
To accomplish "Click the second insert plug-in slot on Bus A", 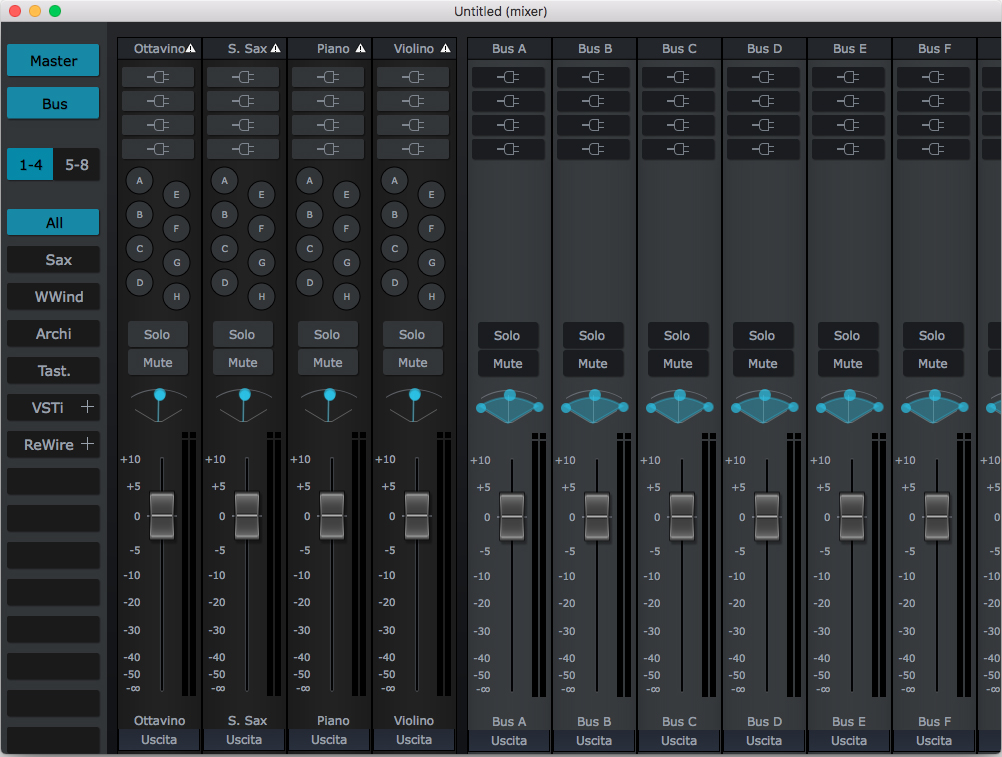I will point(509,101).
